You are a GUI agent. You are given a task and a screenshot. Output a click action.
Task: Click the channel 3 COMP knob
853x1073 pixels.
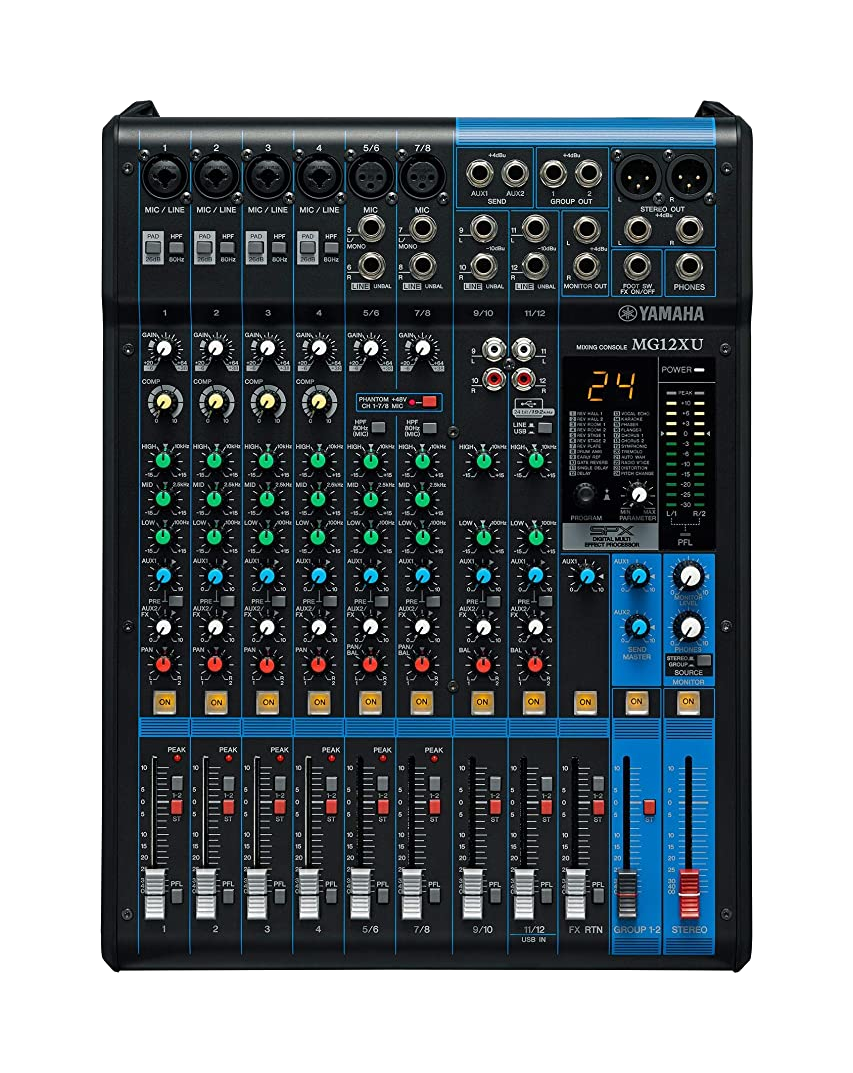(267, 401)
